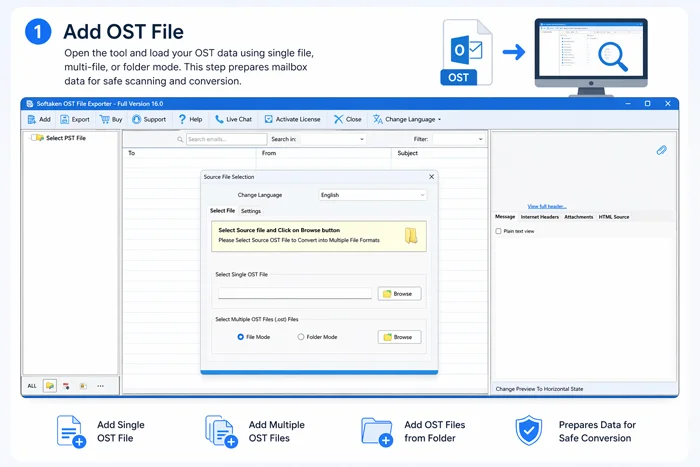Click the Close toolbar button with X icon
The width and height of the screenshot is (700, 467).
pyautogui.click(x=348, y=119)
